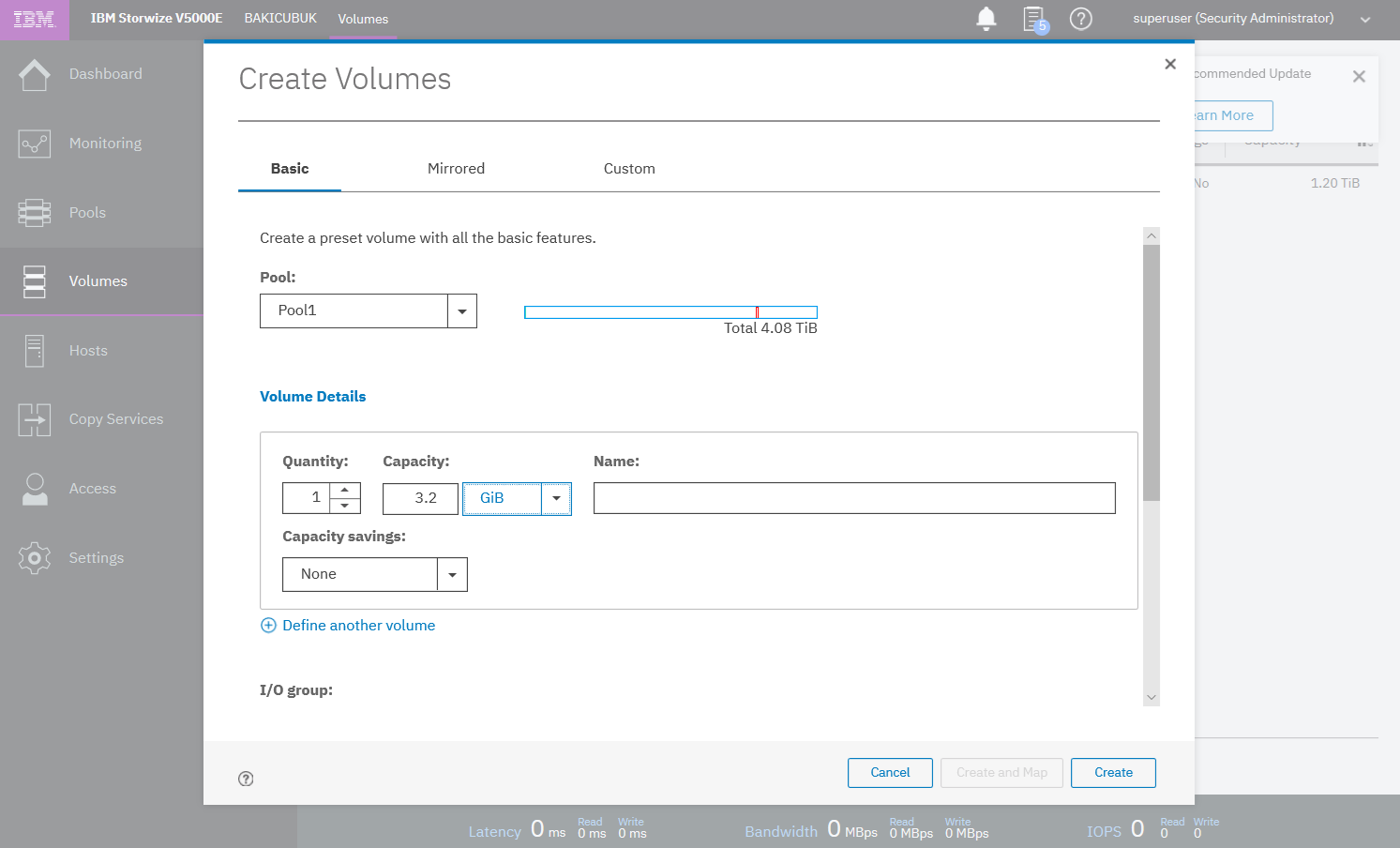Open the Pool1 dropdown arrow
1400x848 pixels.
[x=462, y=310]
